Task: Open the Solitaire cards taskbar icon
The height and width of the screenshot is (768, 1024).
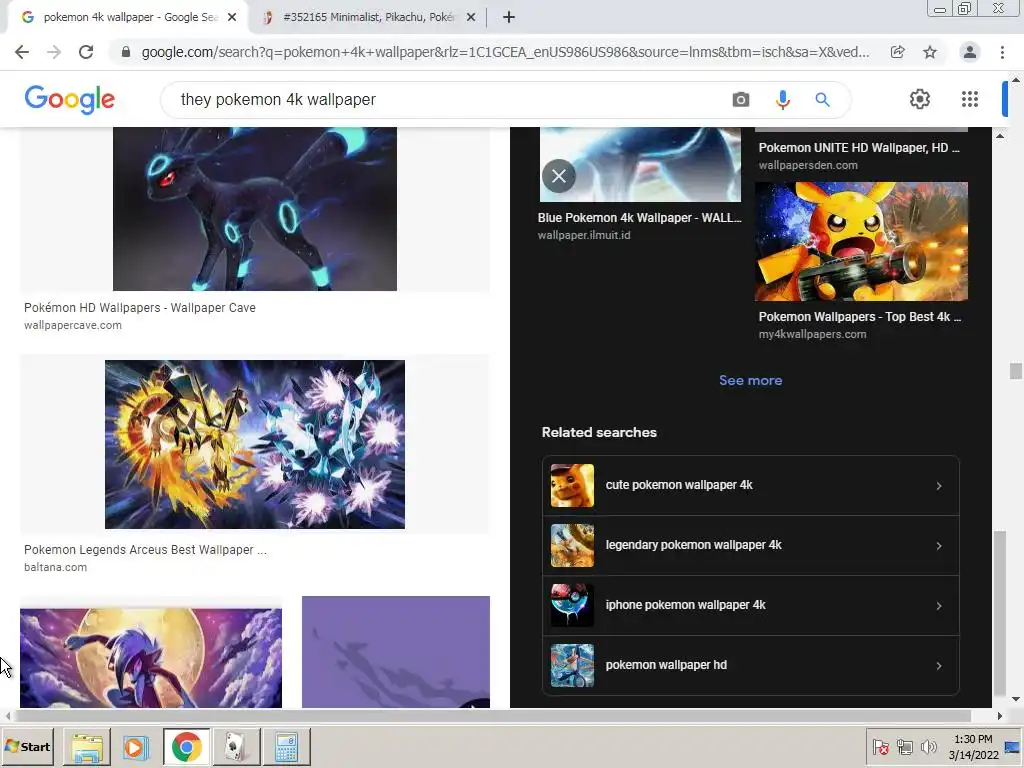Action: click(x=236, y=747)
